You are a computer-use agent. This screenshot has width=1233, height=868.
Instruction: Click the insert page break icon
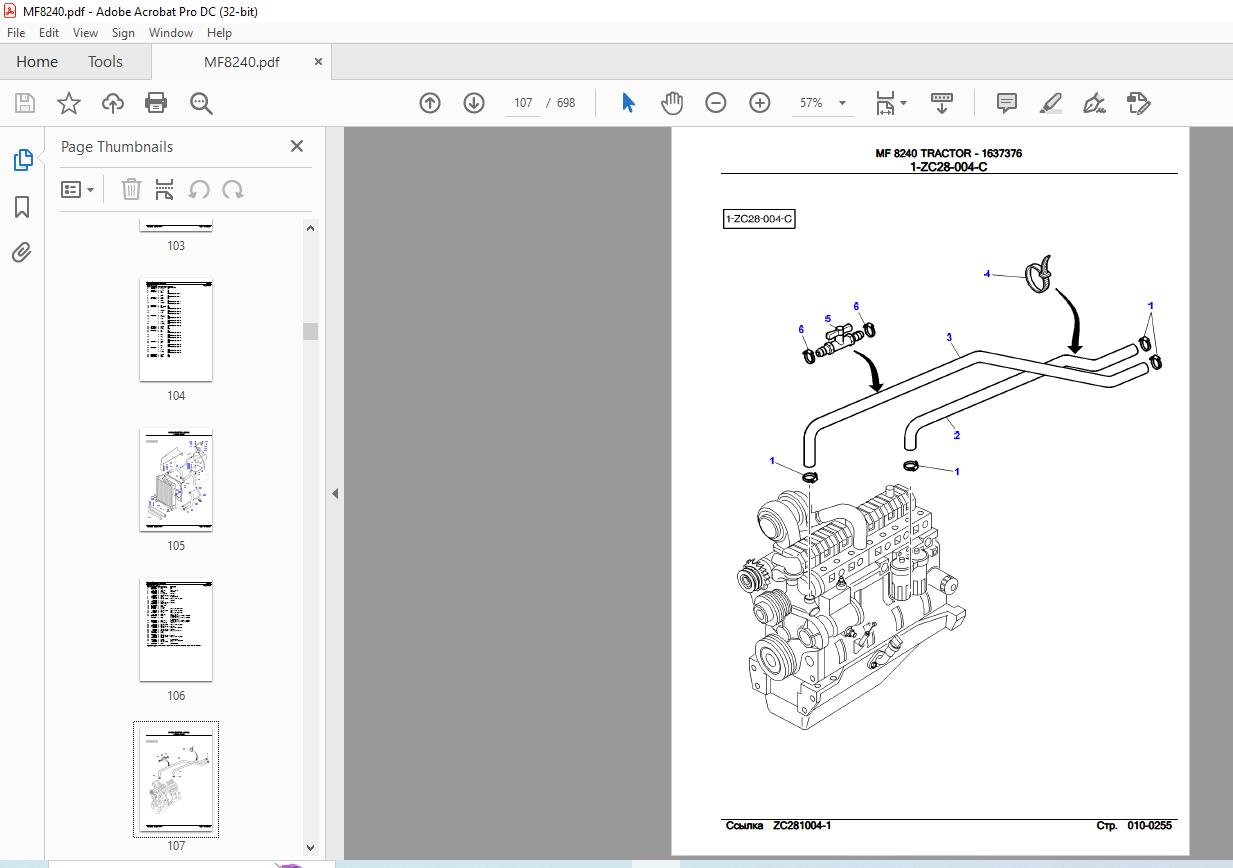coord(165,190)
